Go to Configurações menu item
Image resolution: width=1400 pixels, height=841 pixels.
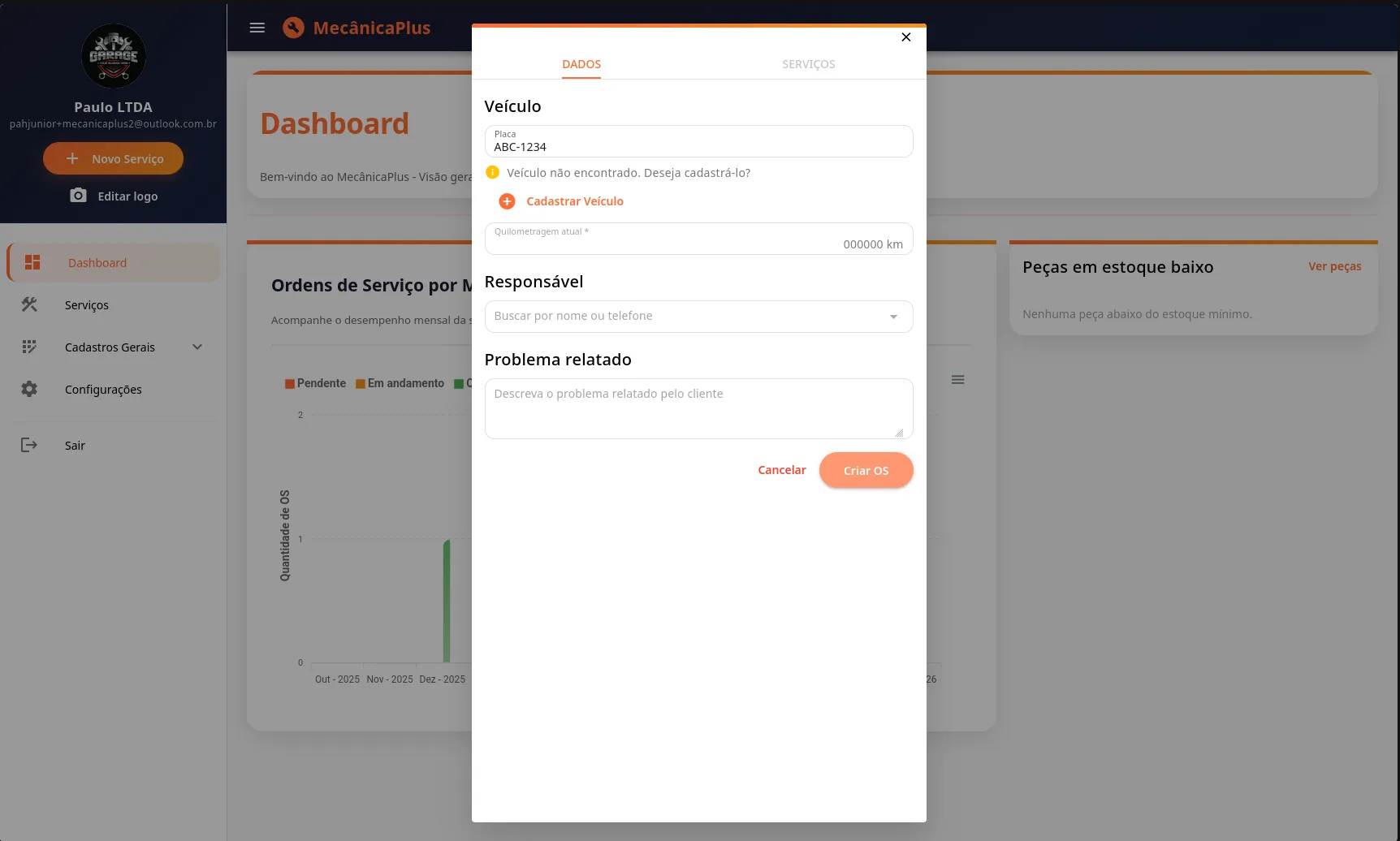coord(114,389)
